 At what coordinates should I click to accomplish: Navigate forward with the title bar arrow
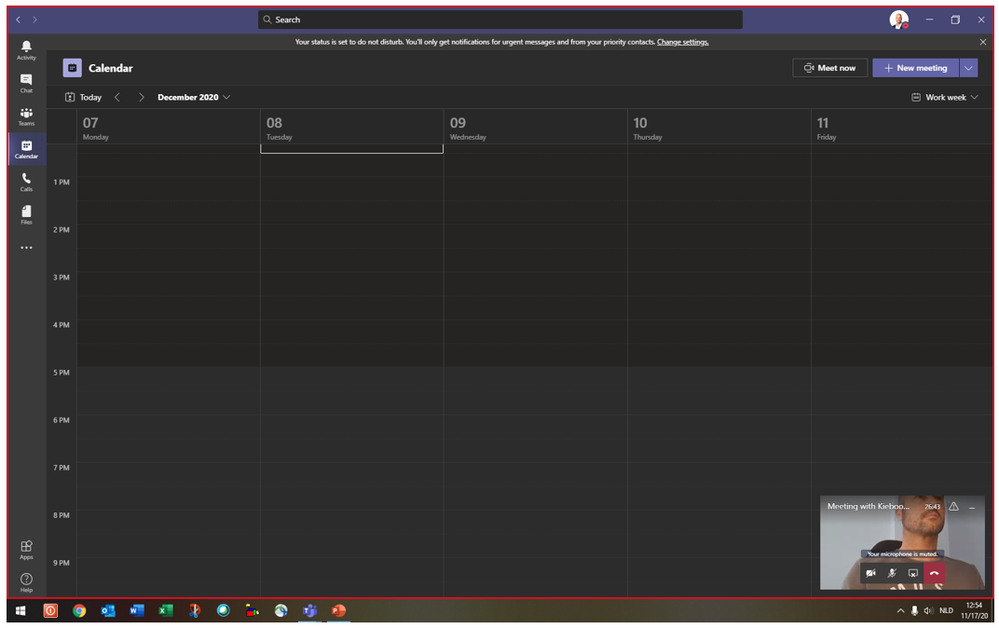pos(34,20)
